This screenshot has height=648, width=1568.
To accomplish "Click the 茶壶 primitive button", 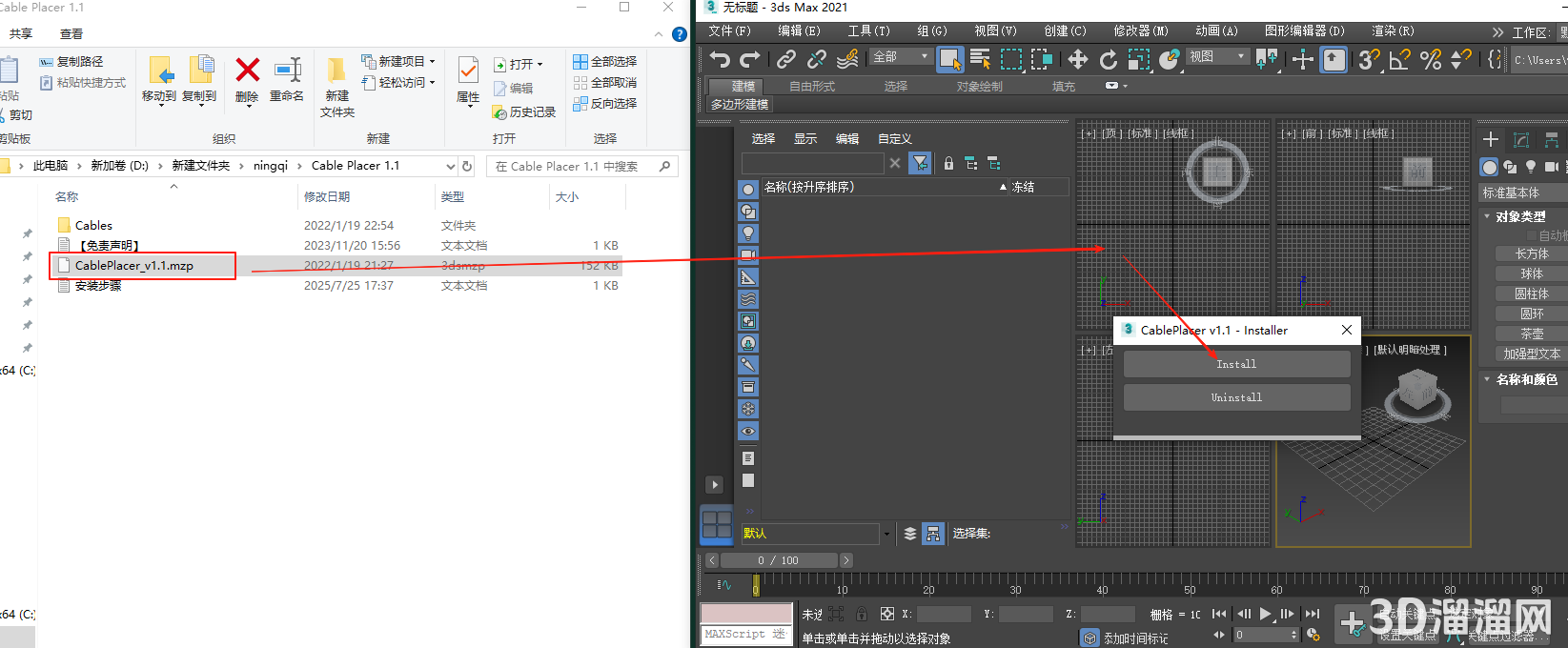I will [1532, 334].
